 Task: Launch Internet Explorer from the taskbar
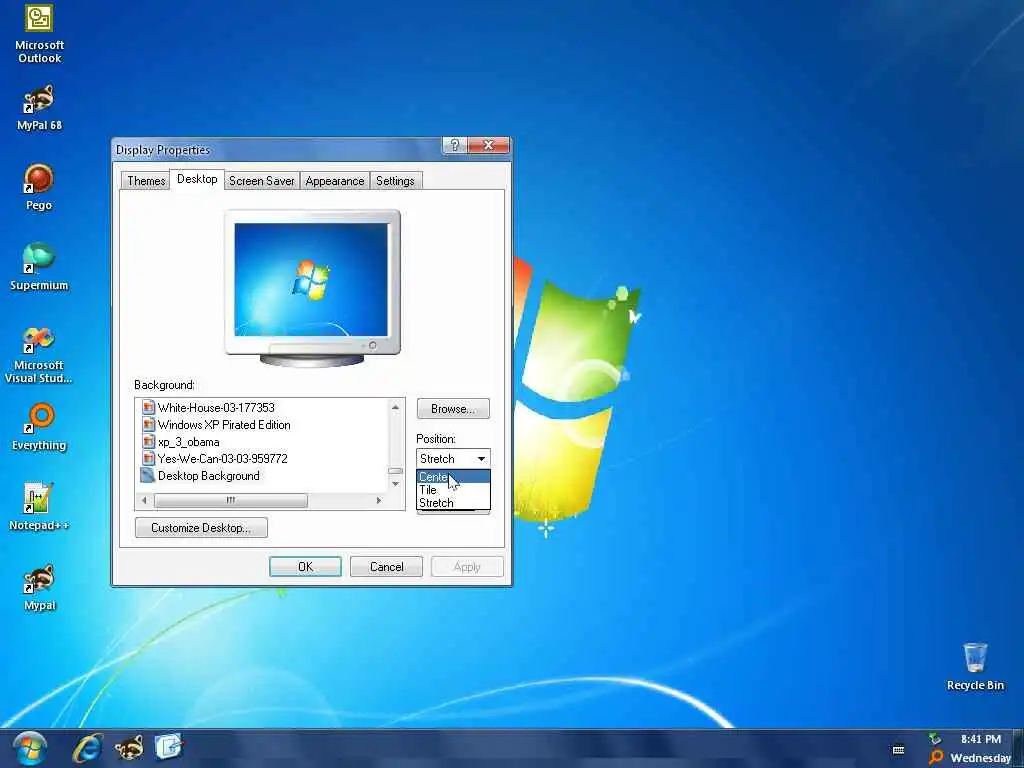click(x=88, y=748)
